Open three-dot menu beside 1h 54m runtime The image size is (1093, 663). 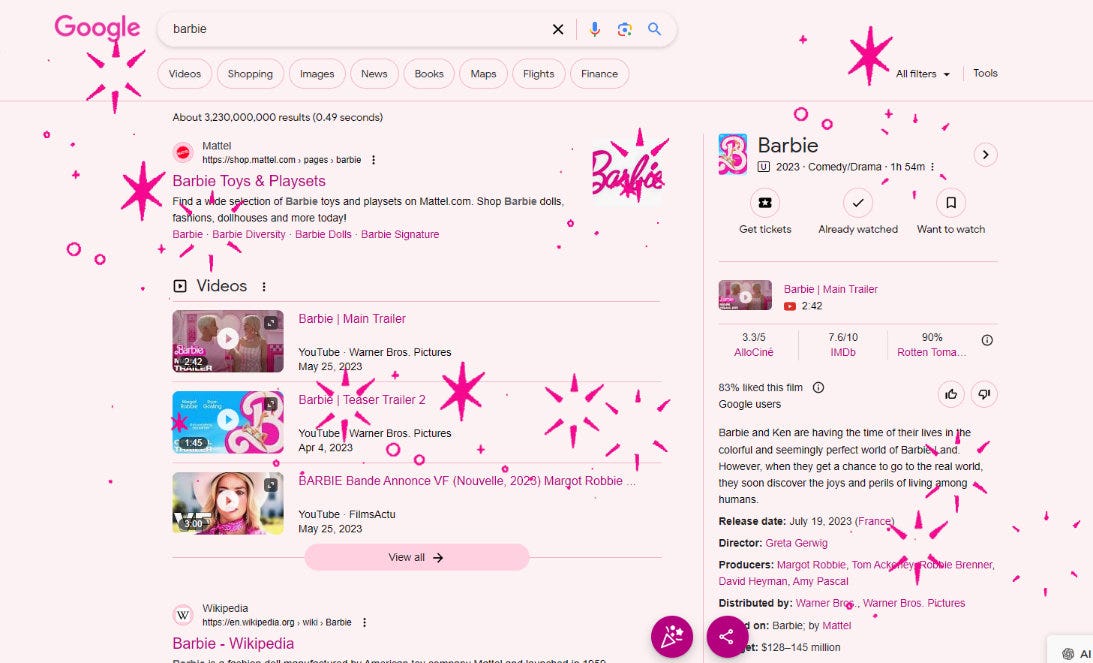(x=933, y=167)
